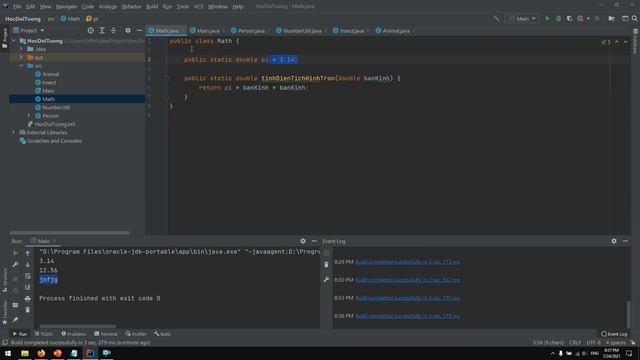Click the Profile run icon in toolbar
The width and height of the screenshot is (640, 360).
pos(580,19)
